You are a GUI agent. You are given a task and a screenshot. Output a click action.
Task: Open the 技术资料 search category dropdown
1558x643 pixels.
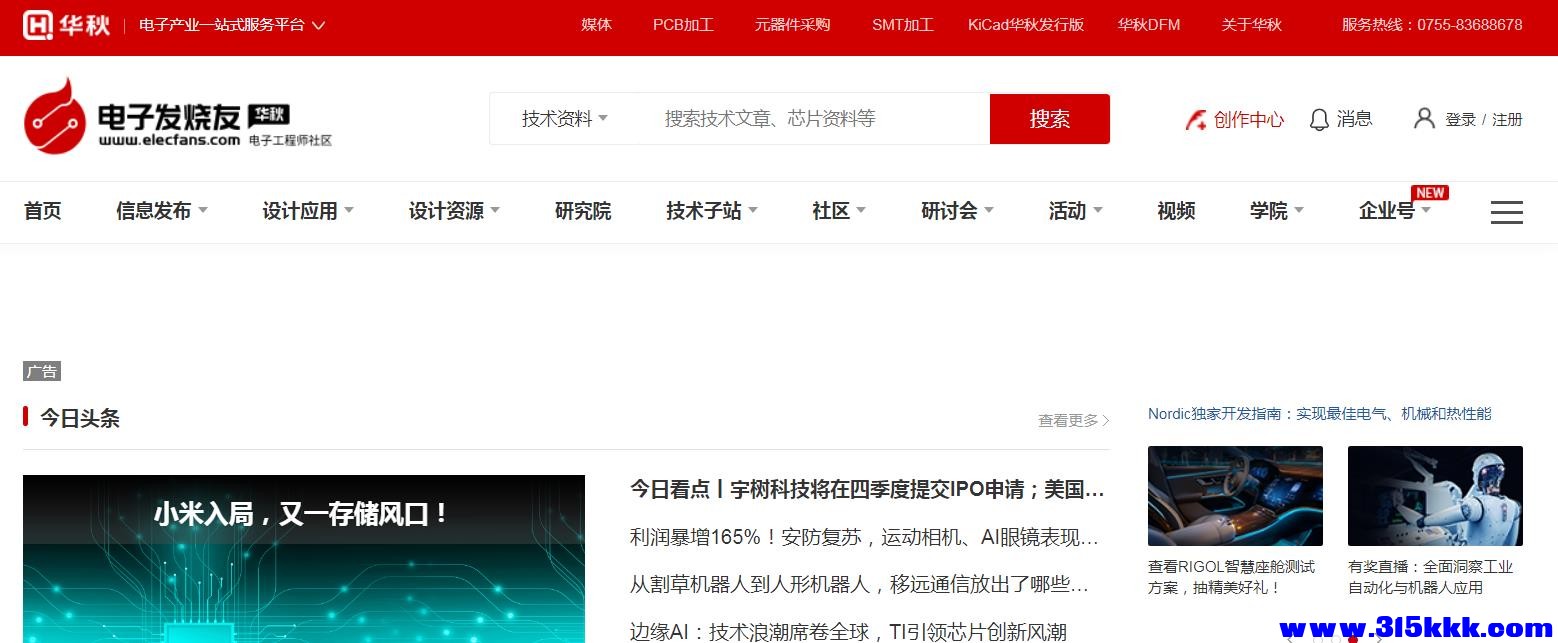coord(563,118)
